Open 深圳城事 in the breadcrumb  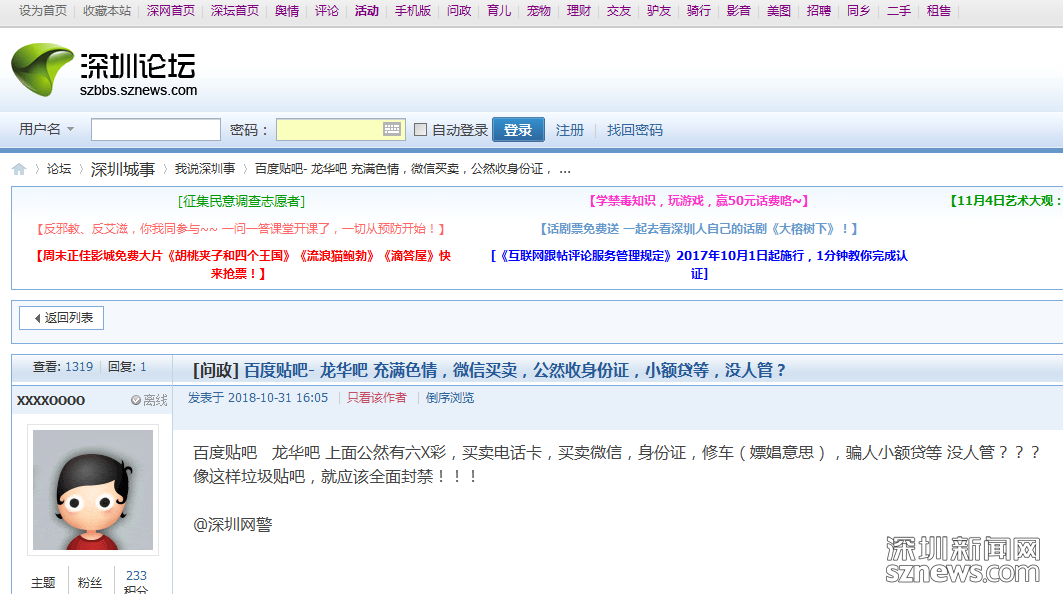[123, 169]
